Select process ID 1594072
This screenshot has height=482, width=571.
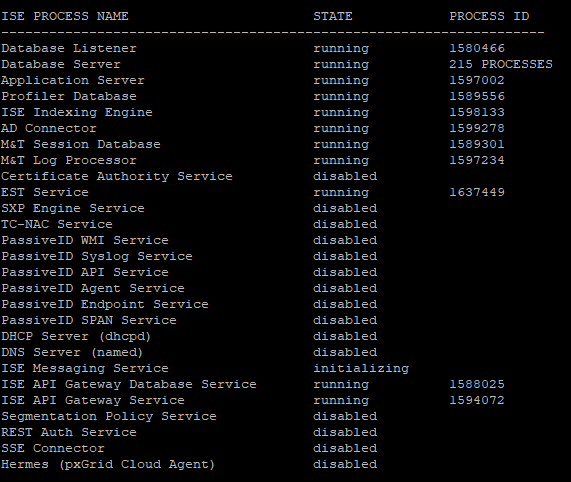pyautogui.click(x=477, y=401)
